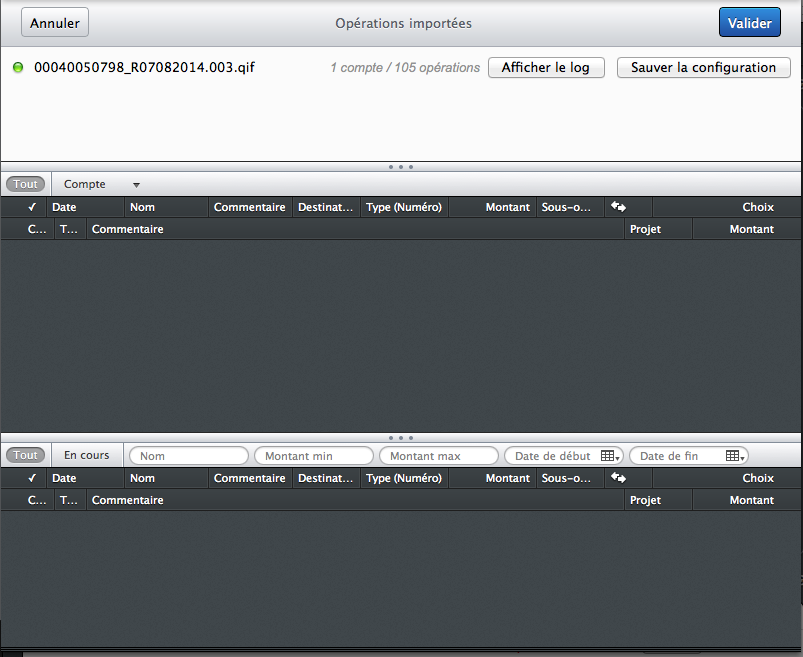Focus the Date de début field

(564, 456)
